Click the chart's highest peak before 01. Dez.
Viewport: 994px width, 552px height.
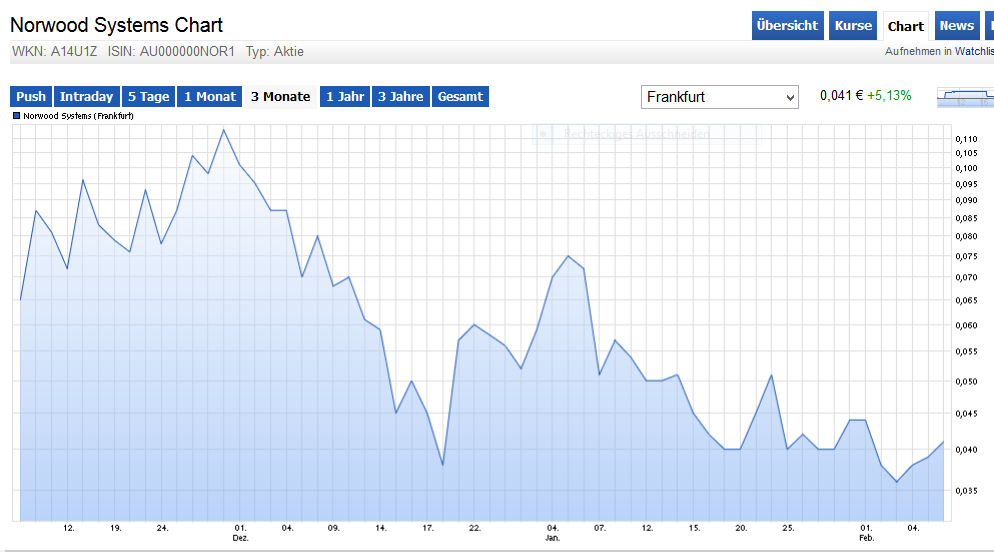(x=224, y=130)
